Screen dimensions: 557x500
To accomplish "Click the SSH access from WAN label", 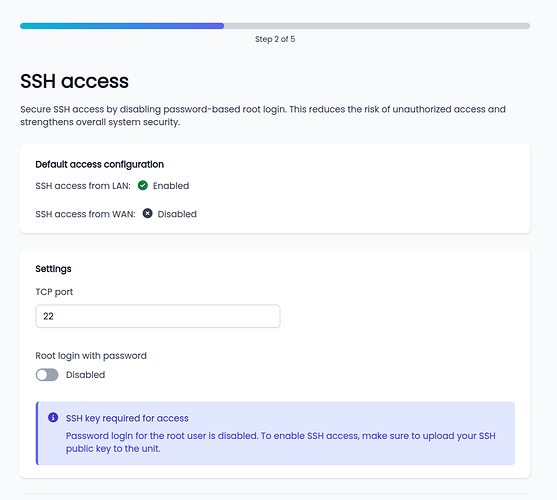I will point(85,214).
